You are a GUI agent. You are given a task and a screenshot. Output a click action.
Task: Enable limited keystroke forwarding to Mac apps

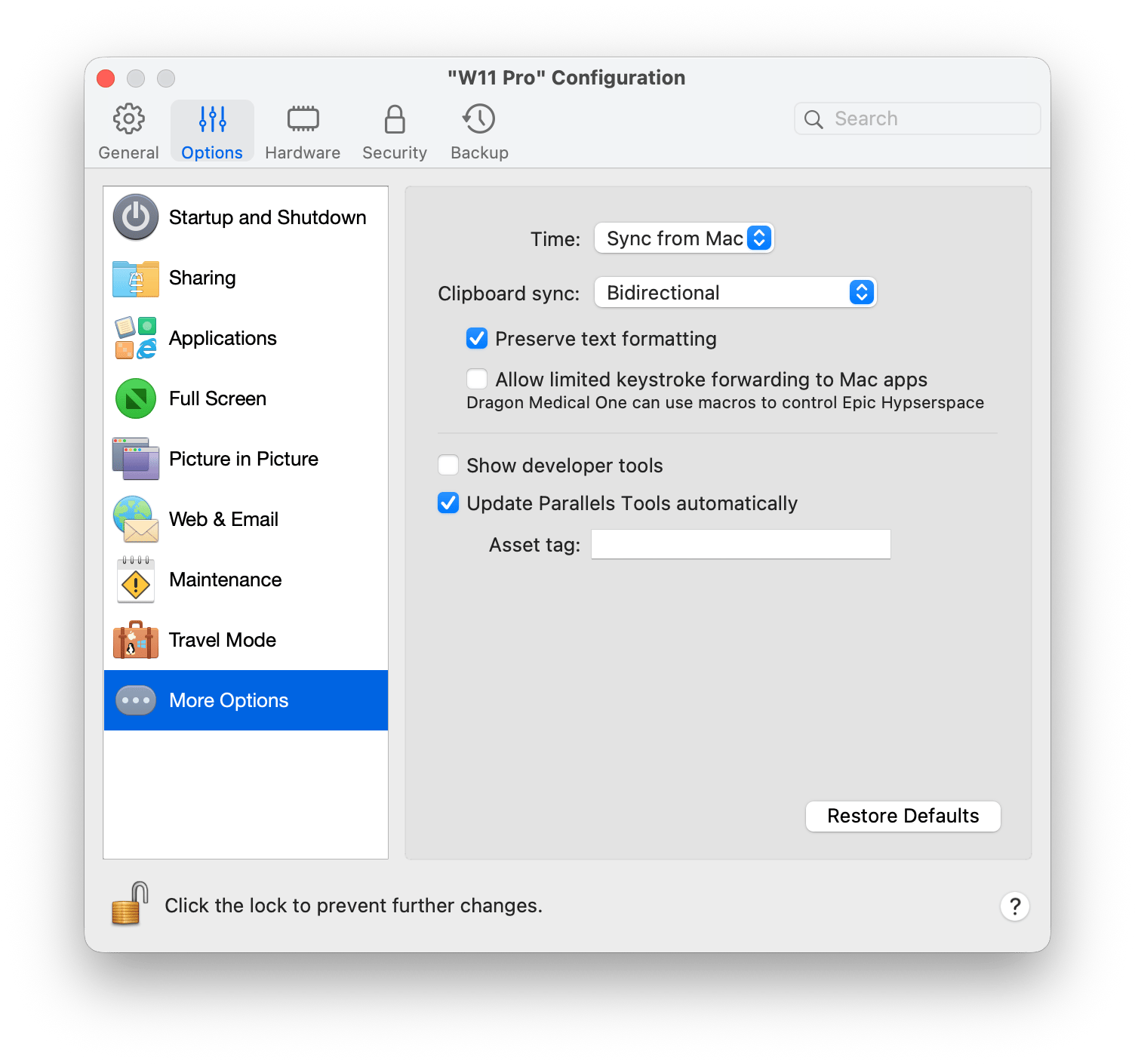pos(477,379)
